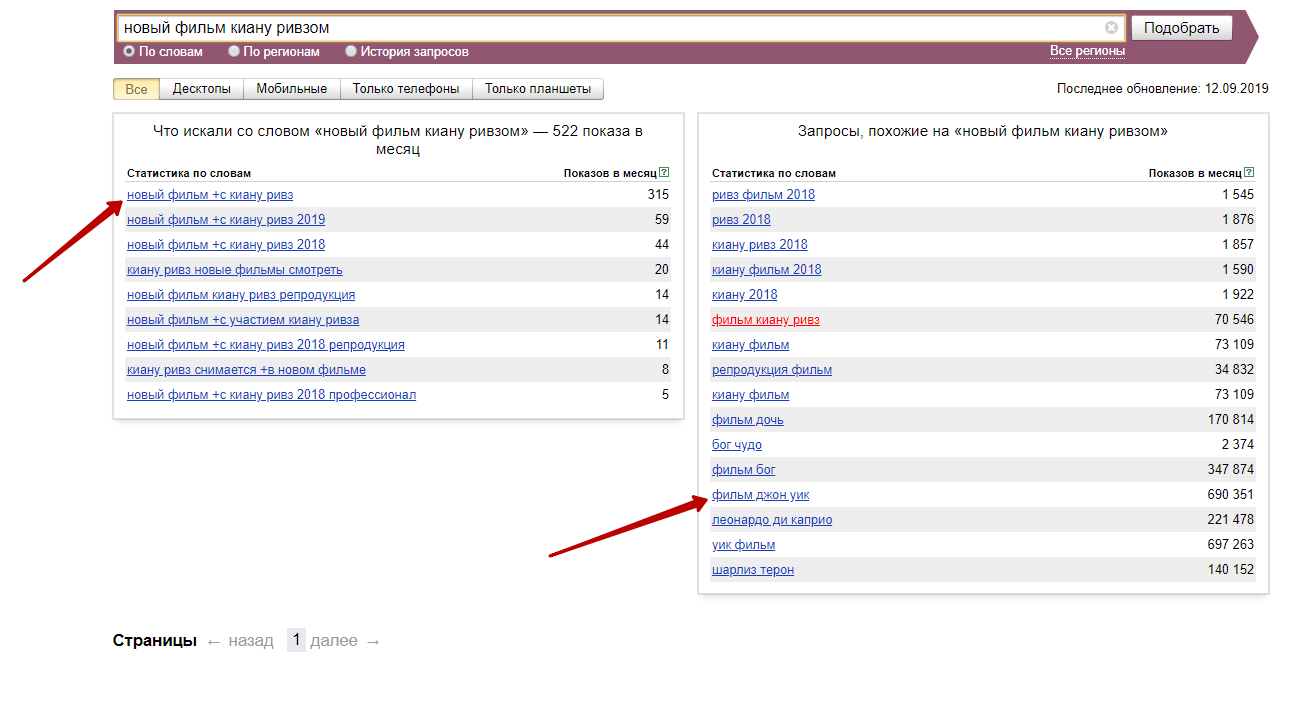Open similar query 'шарлиз терон'

click(753, 570)
